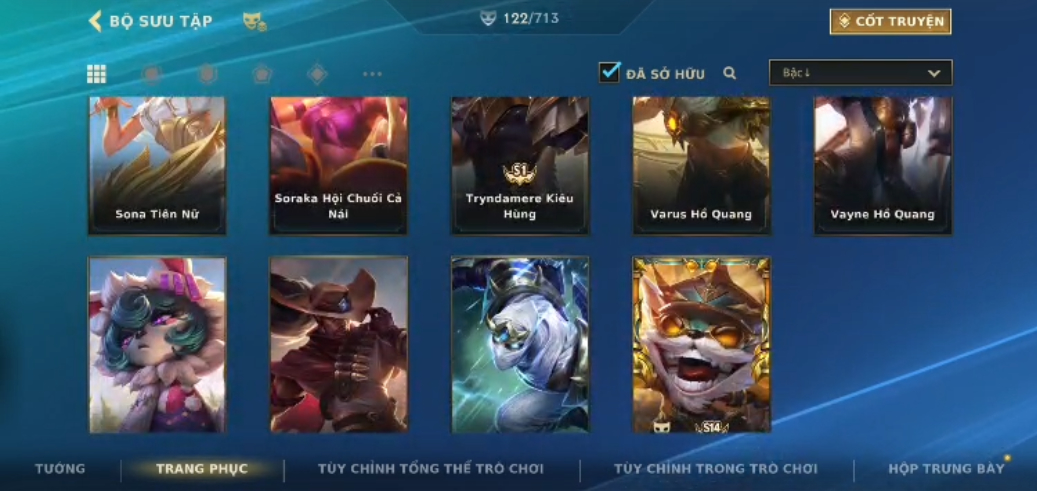
Task: Go back using the Bộ Sưu Tập arrow
Action: click(95, 21)
